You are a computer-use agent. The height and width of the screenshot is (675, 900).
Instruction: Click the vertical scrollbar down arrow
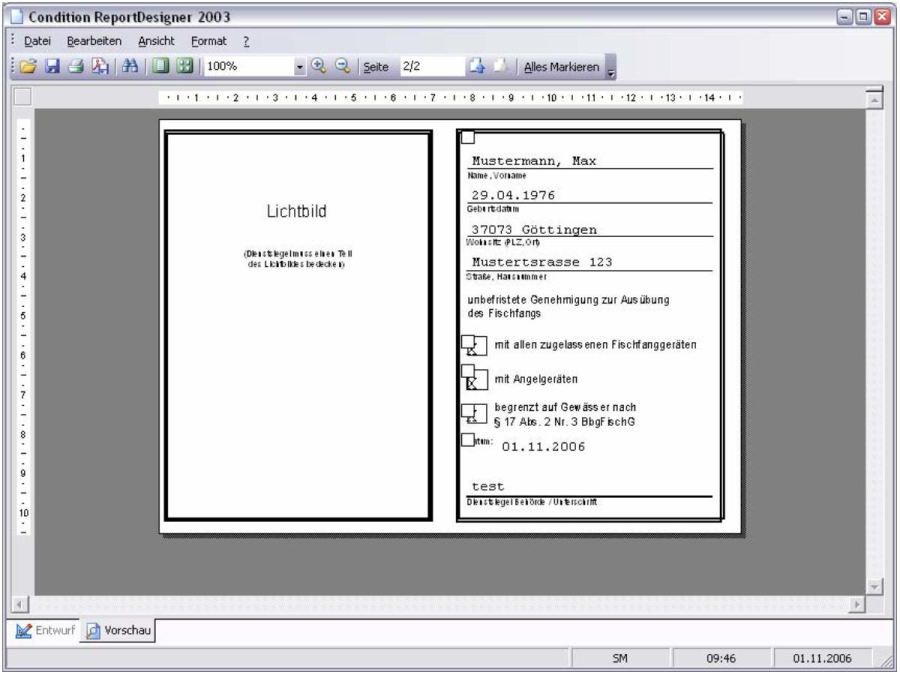(x=875, y=587)
